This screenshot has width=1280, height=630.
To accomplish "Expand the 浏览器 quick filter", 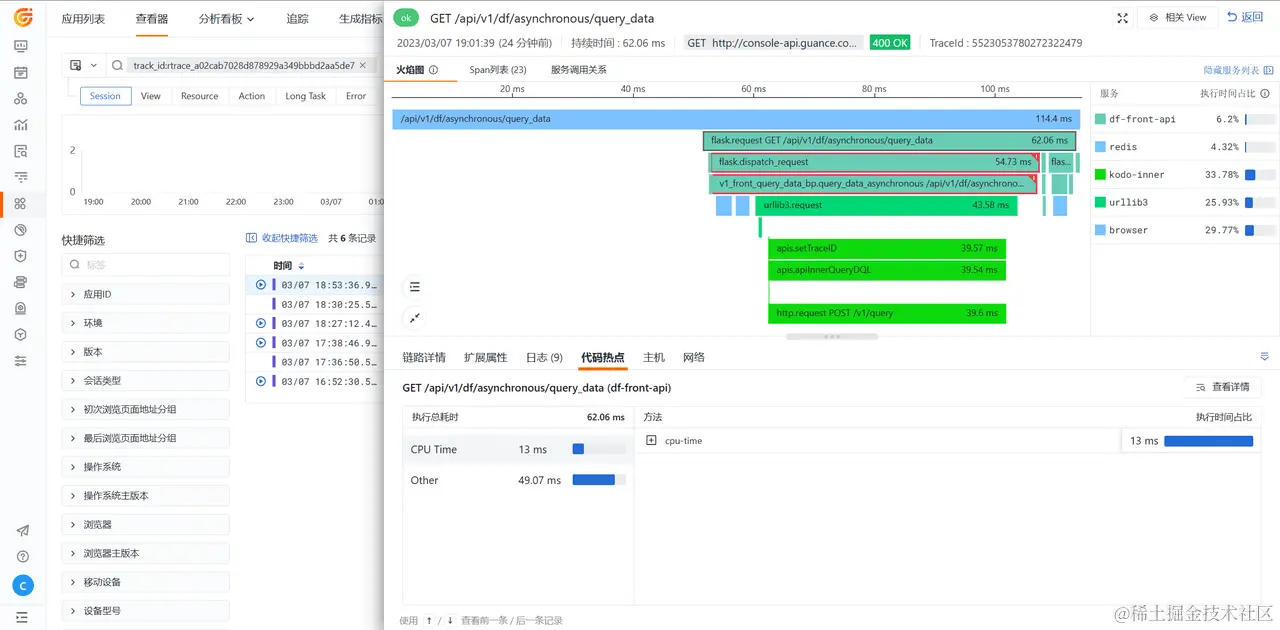I will 146,524.
